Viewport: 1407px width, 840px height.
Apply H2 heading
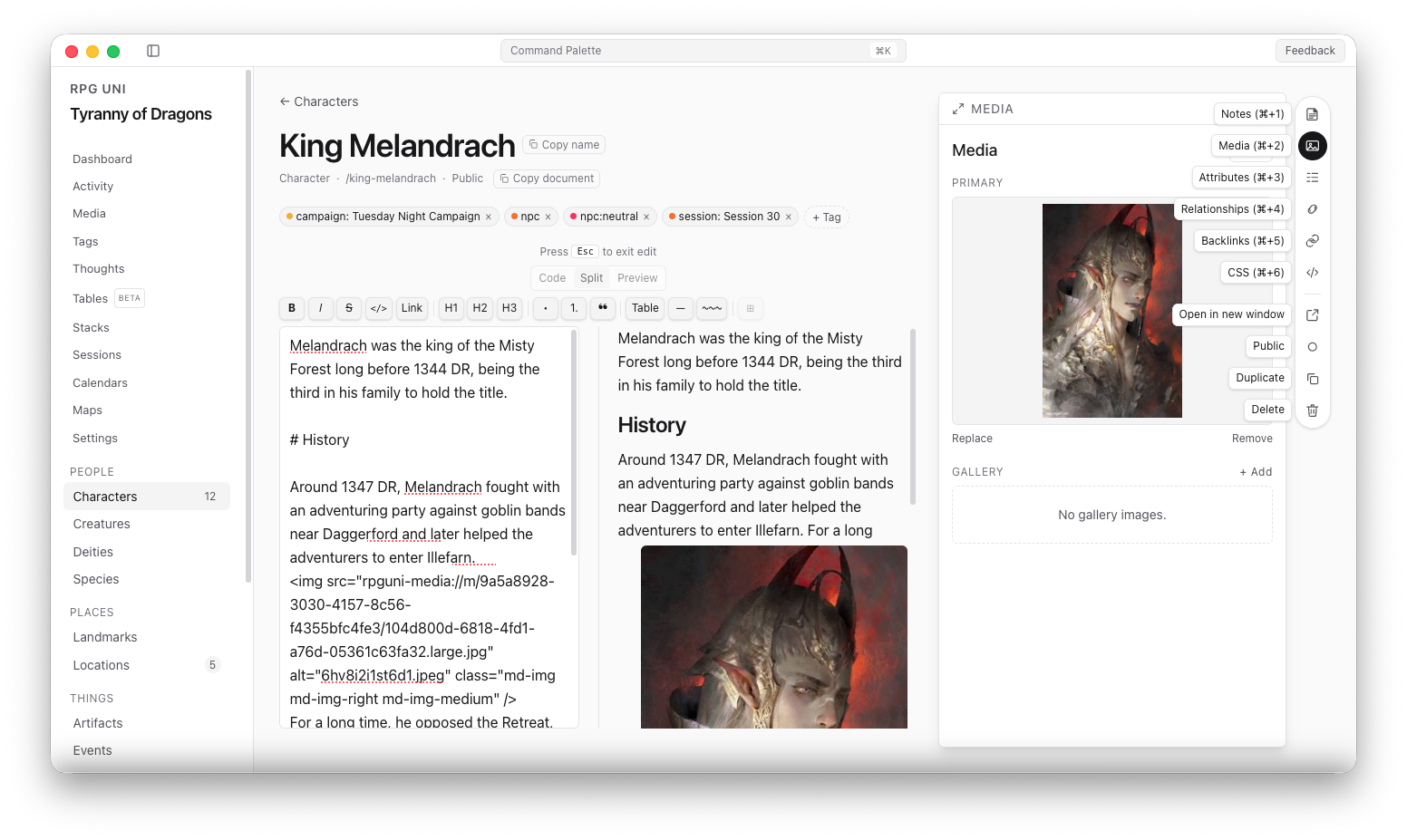click(480, 308)
